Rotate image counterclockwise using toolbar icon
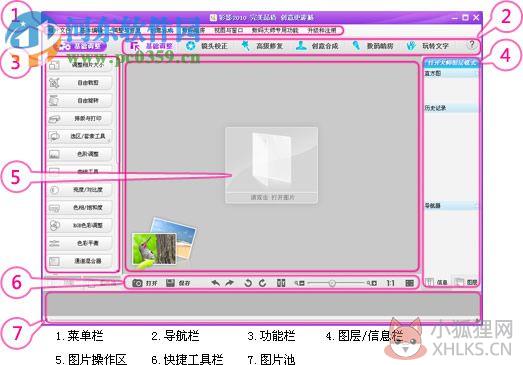 (x=248, y=283)
